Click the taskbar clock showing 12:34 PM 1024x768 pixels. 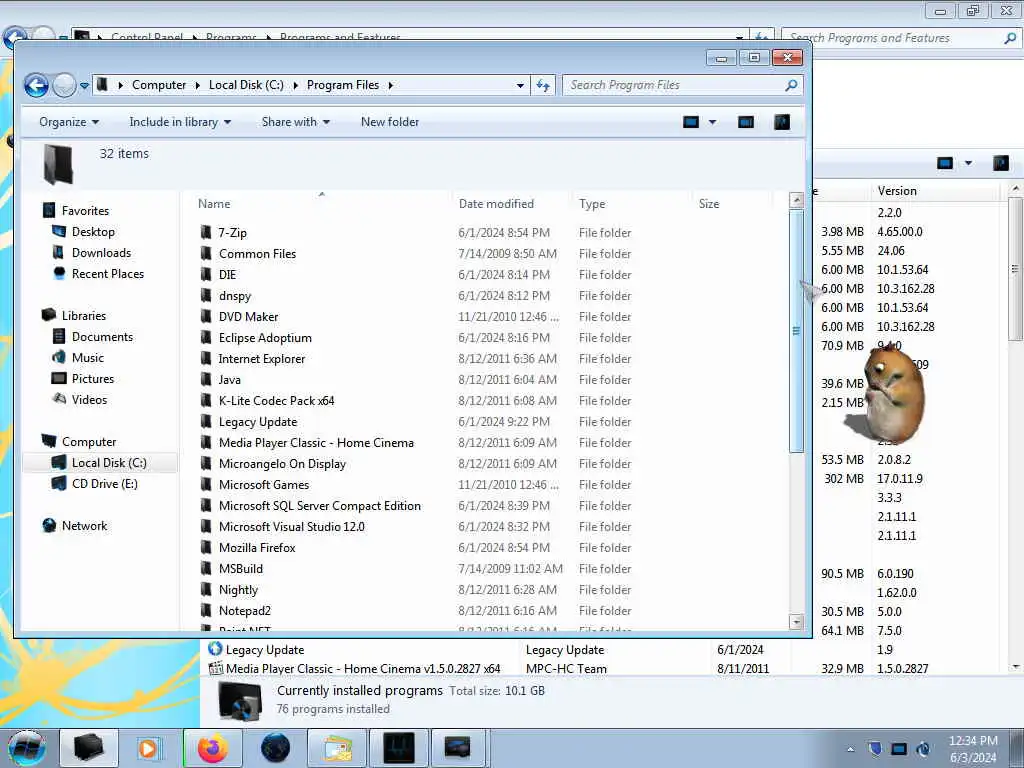(973, 749)
